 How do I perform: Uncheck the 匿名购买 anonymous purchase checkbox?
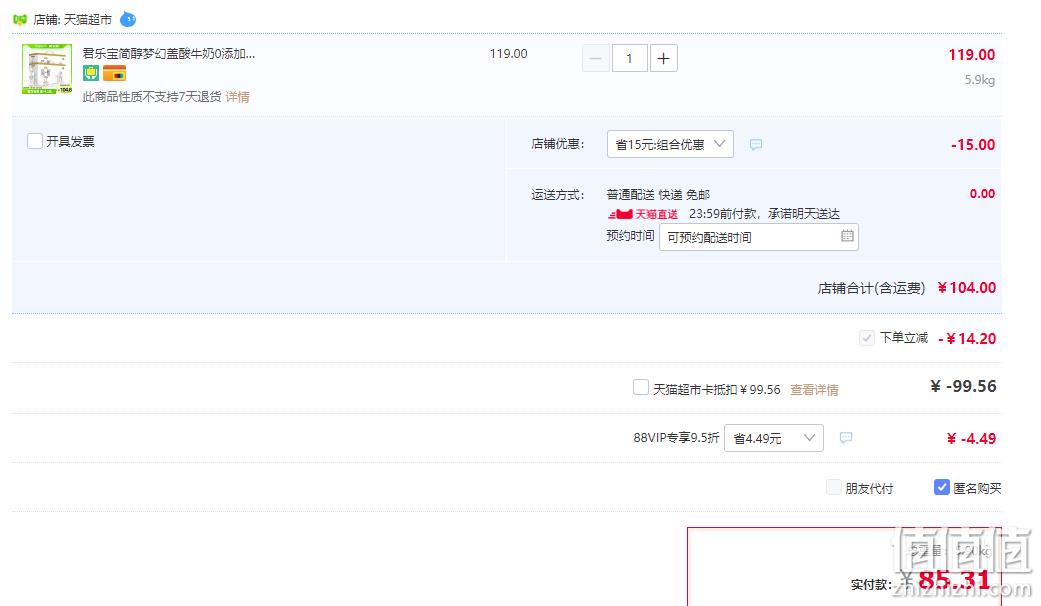tap(941, 487)
